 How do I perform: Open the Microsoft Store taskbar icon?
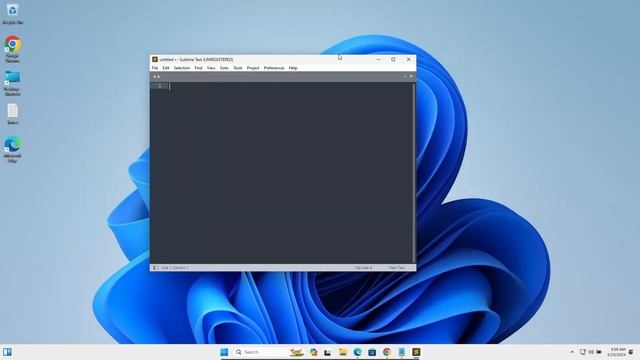click(x=372, y=352)
